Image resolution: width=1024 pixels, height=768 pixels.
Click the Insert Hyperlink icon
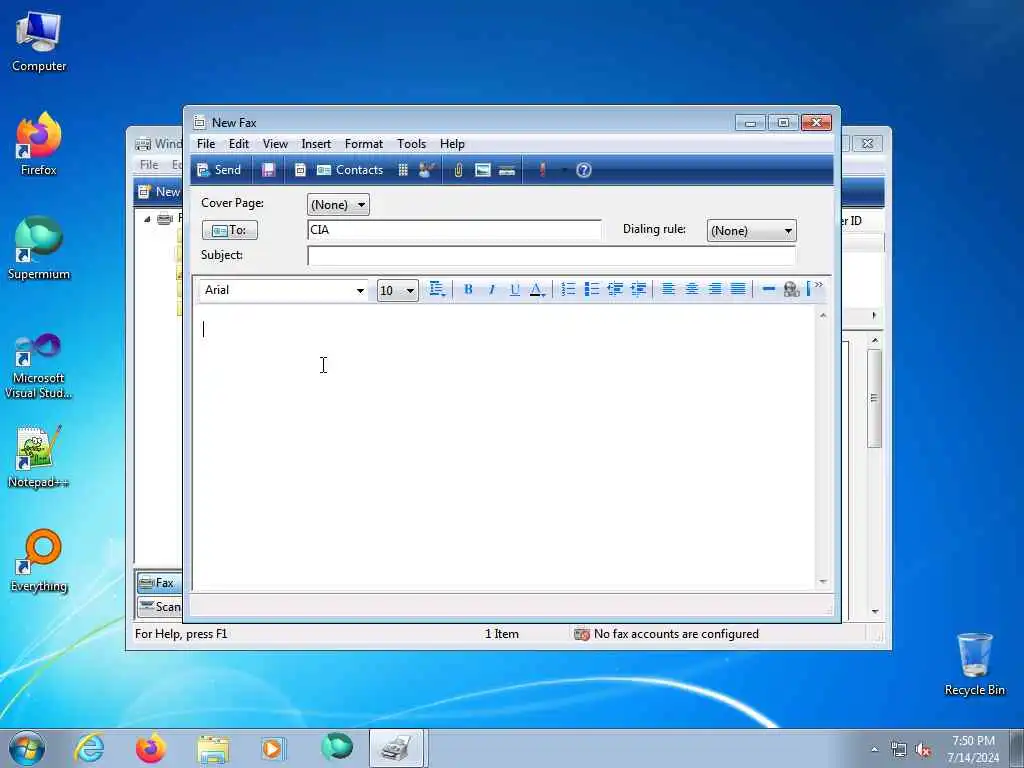[x=792, y=289]
